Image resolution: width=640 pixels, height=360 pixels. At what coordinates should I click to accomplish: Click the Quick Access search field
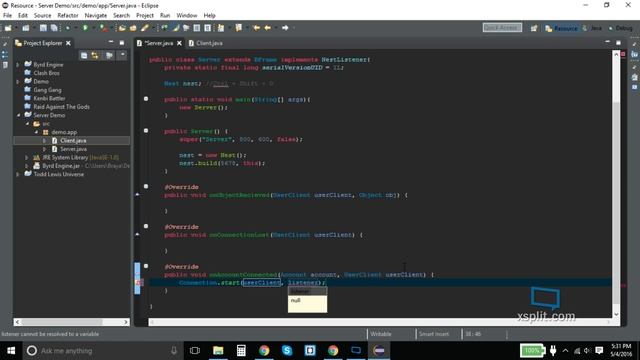(x=502, y=27)
